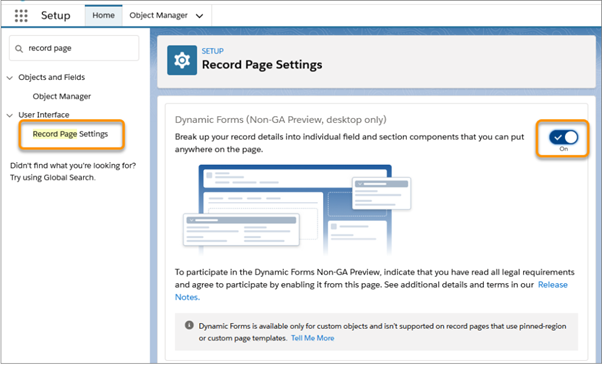Click the Setup app name label

coord(56,15)
